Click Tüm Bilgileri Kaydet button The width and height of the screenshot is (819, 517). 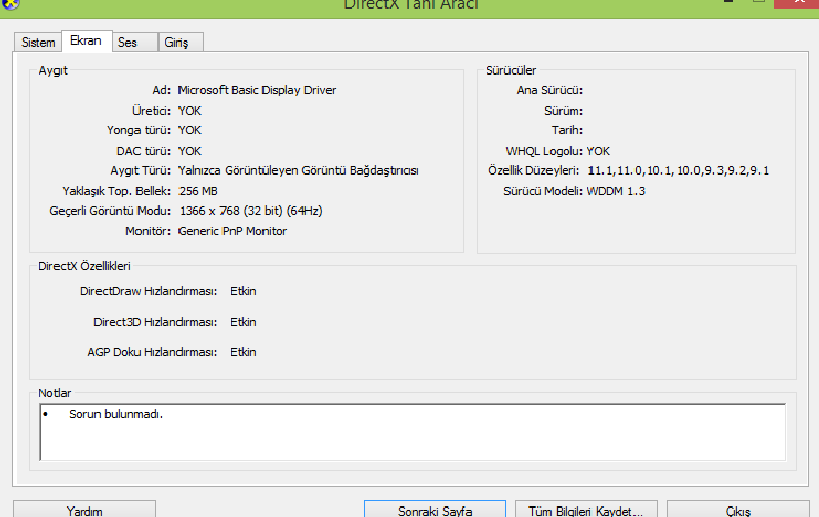[x=586, y=510]
